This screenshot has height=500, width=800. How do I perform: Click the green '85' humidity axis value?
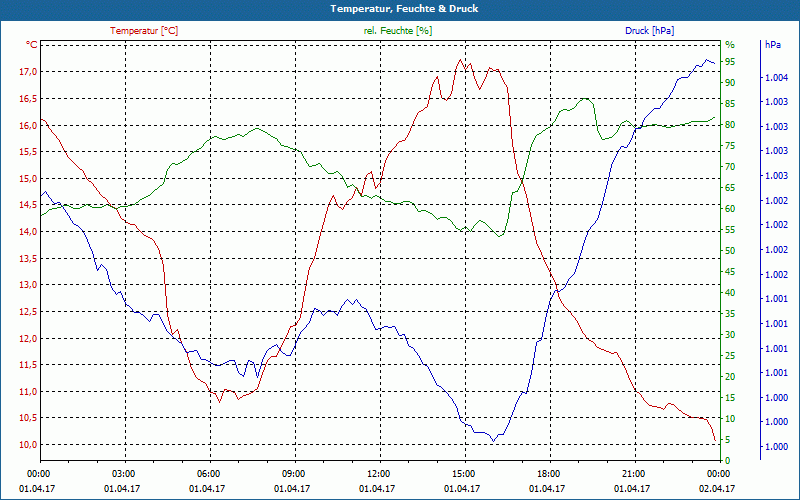[x=730, y=104]
